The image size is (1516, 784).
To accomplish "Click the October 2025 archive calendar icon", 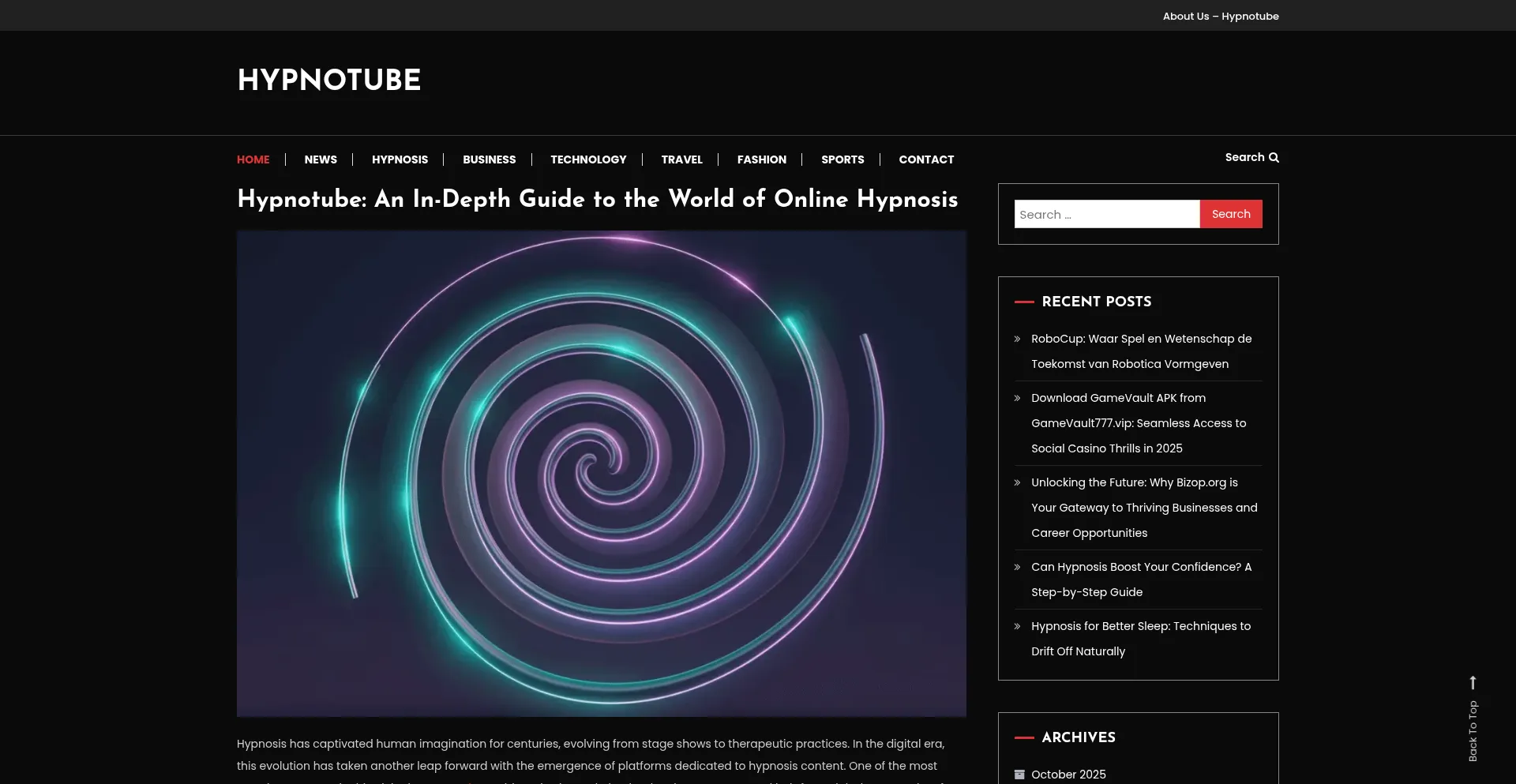I will pos(1019,775).
